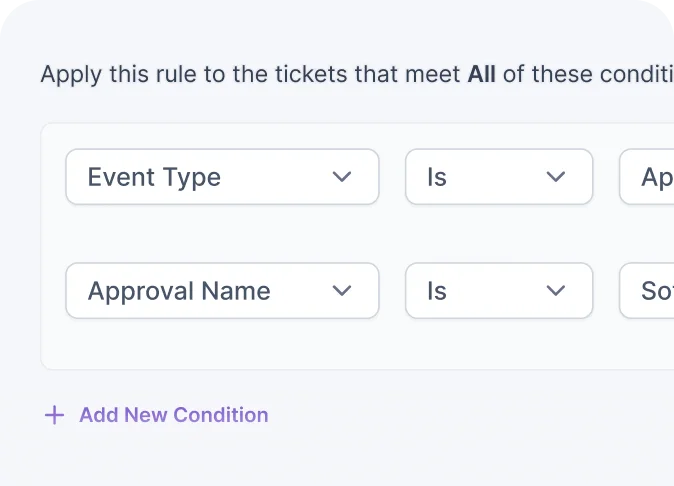Click the chevron in the first row's Is field
This screenshot has height=486, width=674.
[556, 177]
